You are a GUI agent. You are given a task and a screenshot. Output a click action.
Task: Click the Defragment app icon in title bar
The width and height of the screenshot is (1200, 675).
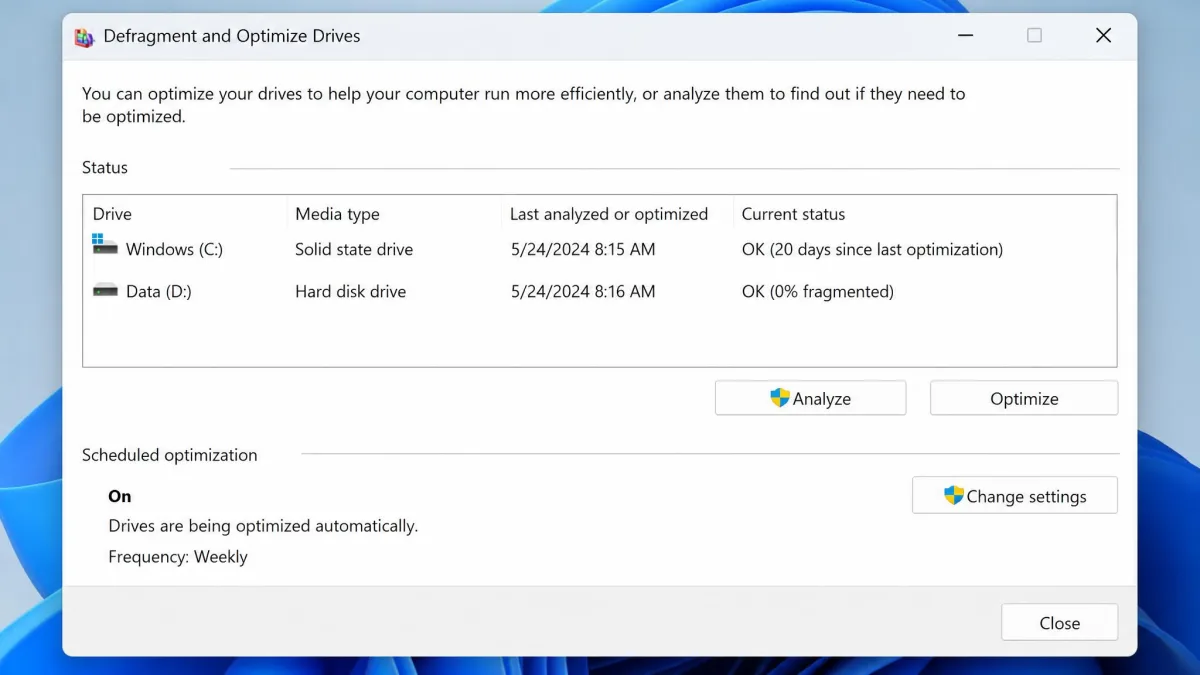coord(84,37)
